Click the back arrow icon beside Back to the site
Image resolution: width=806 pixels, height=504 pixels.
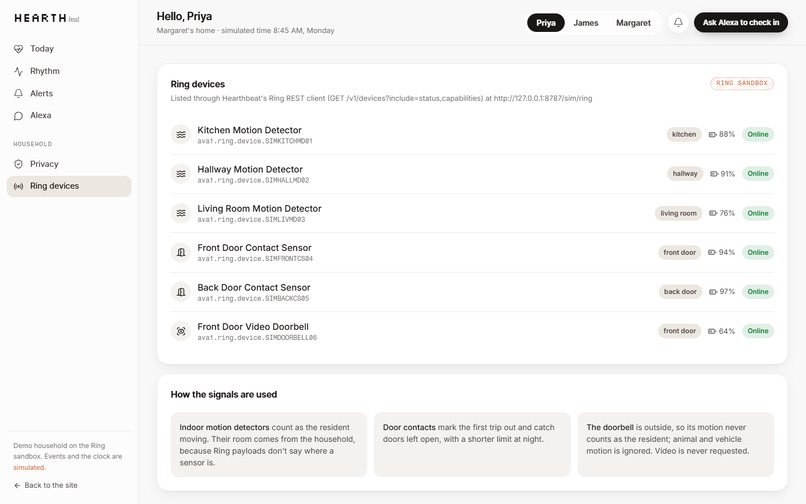17,485
